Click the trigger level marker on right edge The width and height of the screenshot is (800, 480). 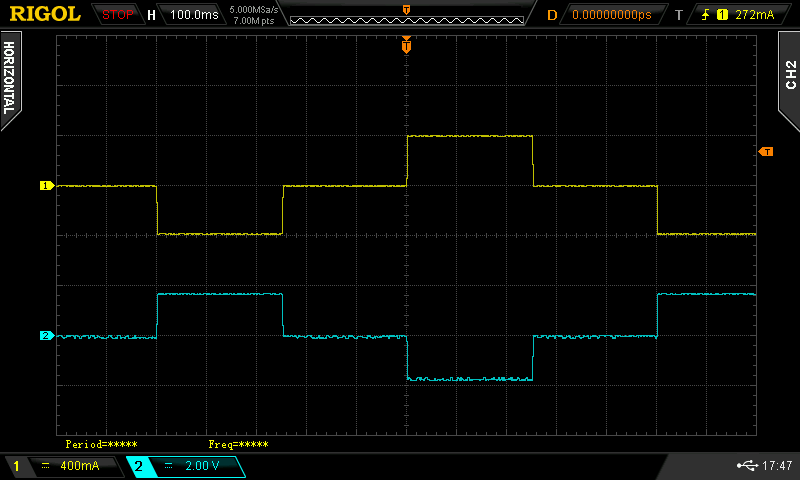[x=766, y=151]
